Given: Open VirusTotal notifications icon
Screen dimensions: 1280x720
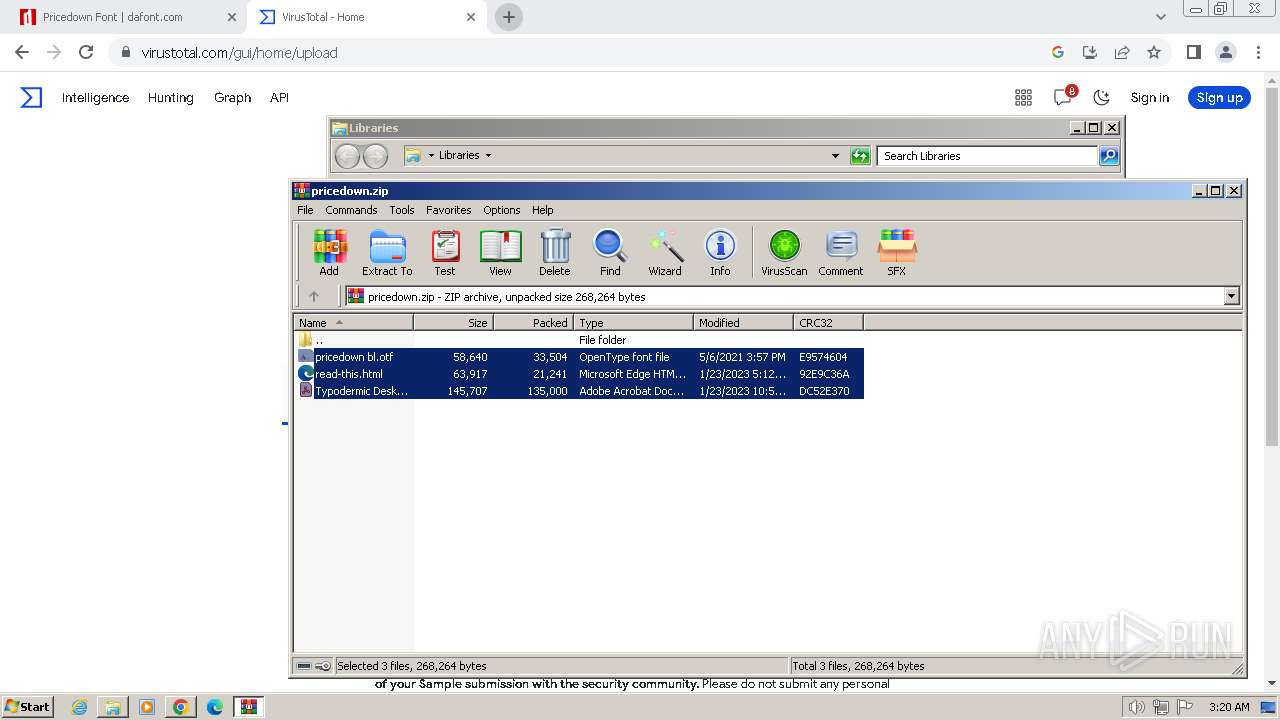Looking at the screenshot, I should click(x=1063, y=97).
